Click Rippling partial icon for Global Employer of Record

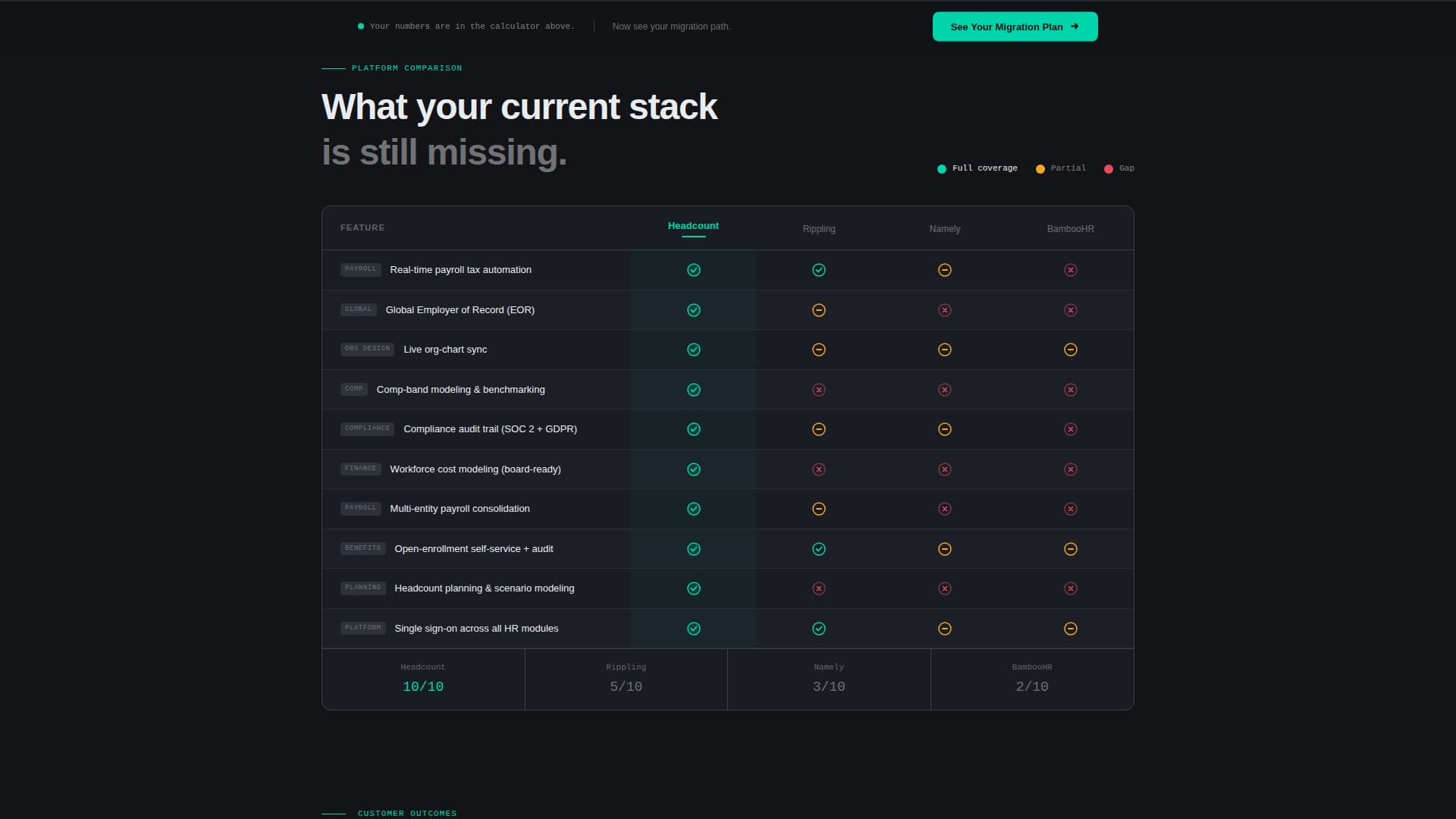(819, 310)
